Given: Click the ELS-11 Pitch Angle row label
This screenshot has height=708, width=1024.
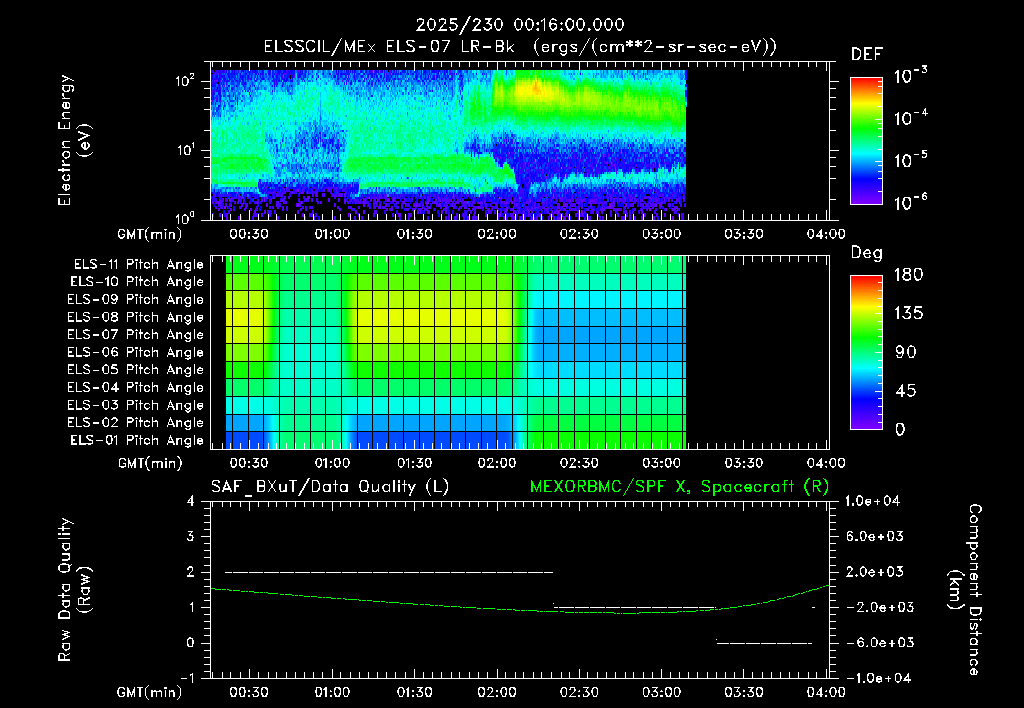Looking at the screenshot, I should [x=138, y=265].
